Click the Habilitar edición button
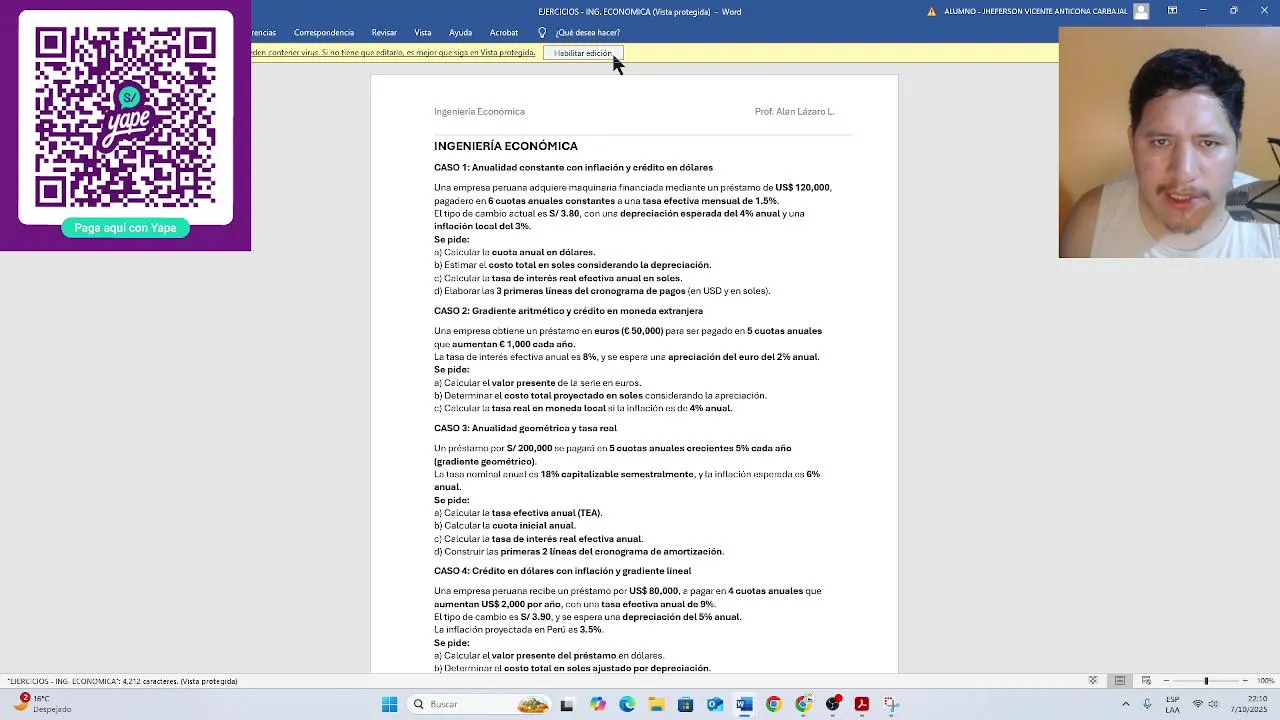The height and width of the screenshot is (720, 1280). point(583,53)
